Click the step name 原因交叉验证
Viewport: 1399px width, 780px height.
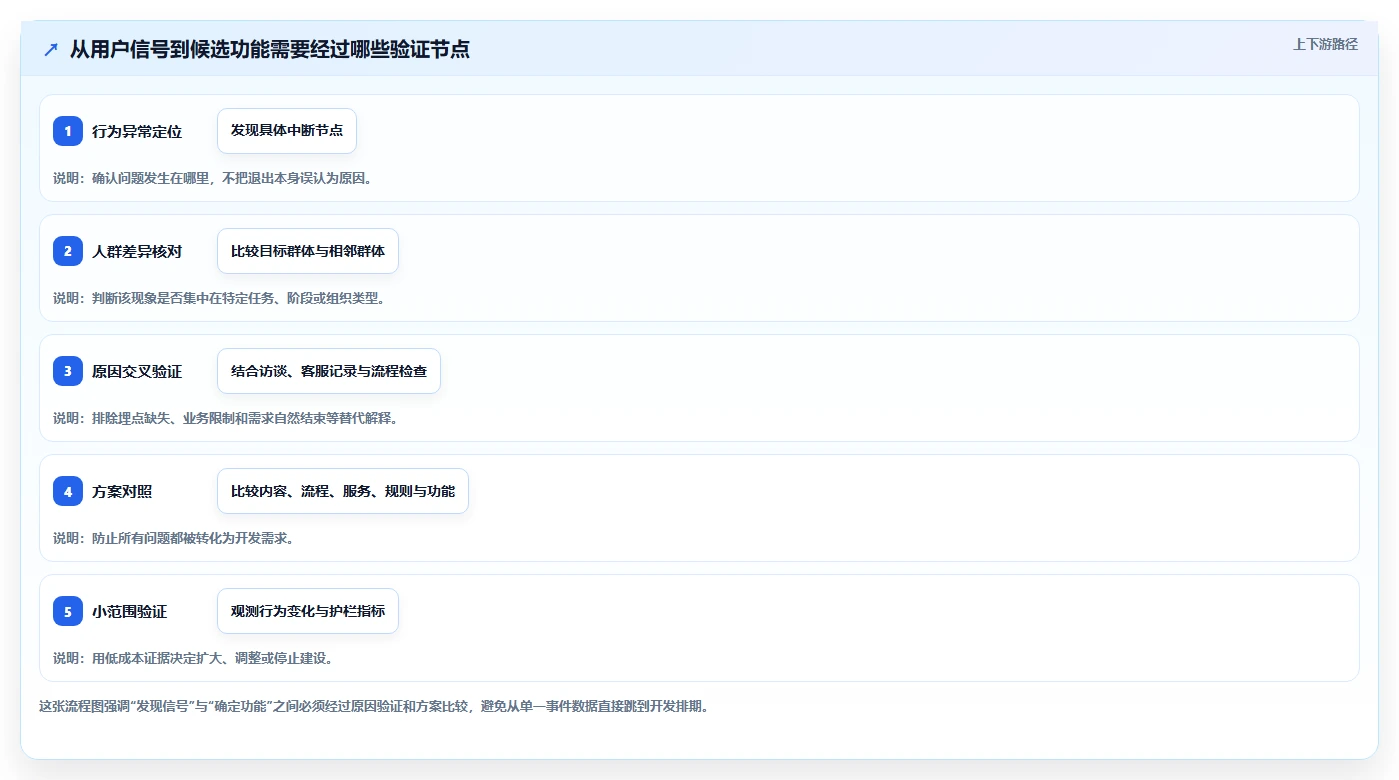point(137,372)
